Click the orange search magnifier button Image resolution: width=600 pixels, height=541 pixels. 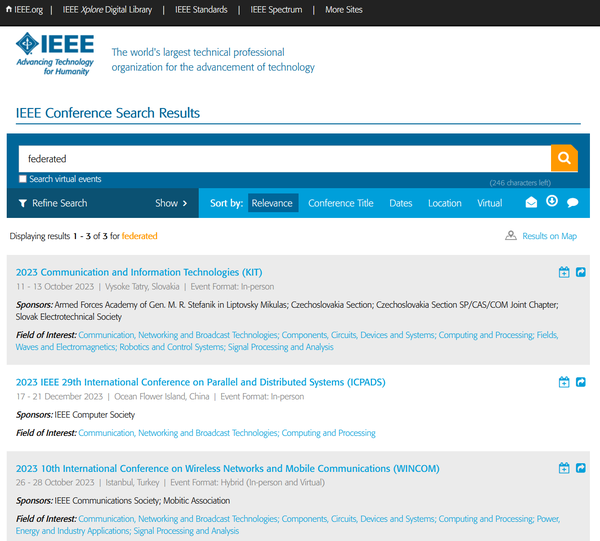[564, 158]
